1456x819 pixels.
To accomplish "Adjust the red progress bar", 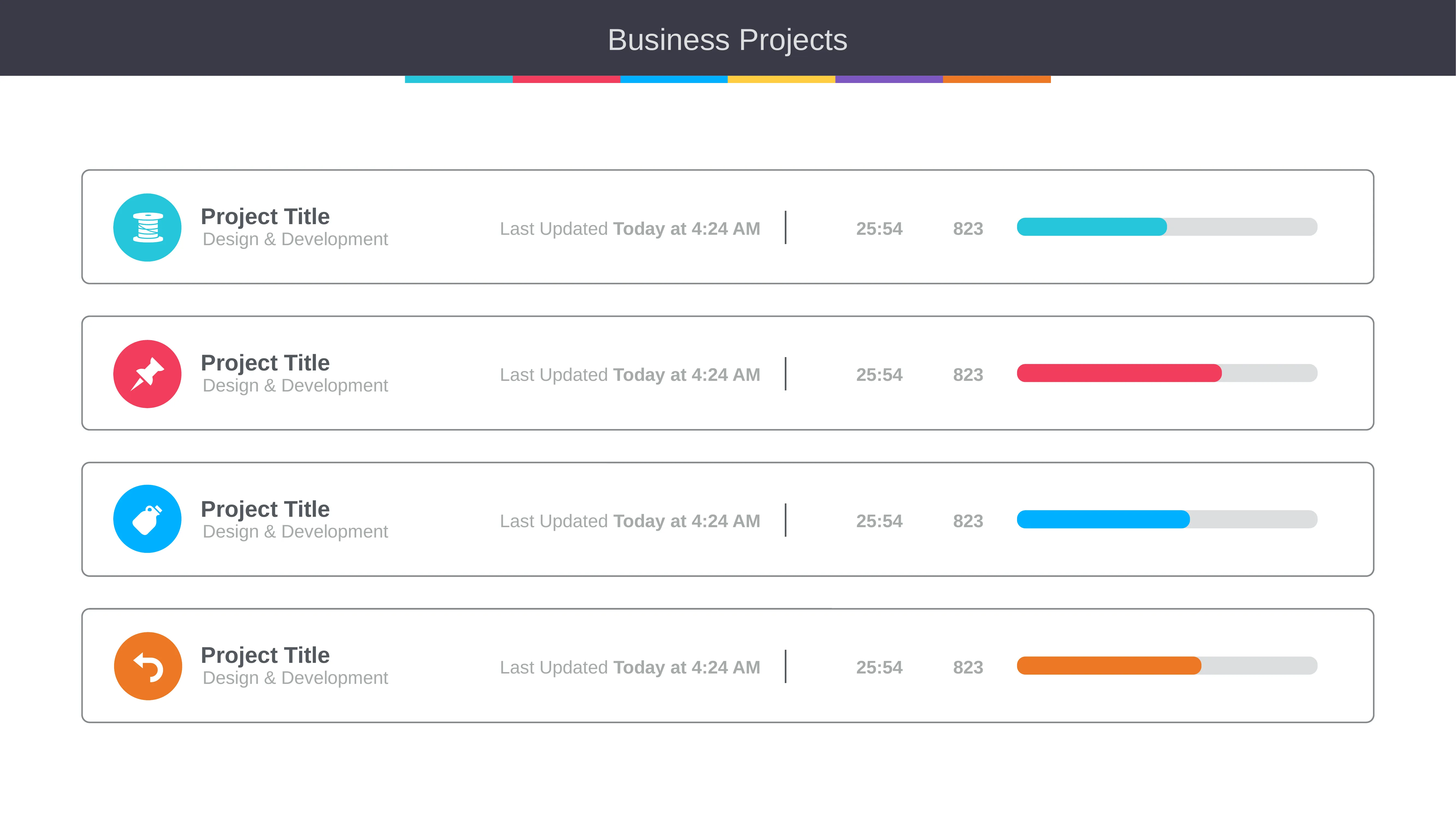I will (x=1167, y=373).
